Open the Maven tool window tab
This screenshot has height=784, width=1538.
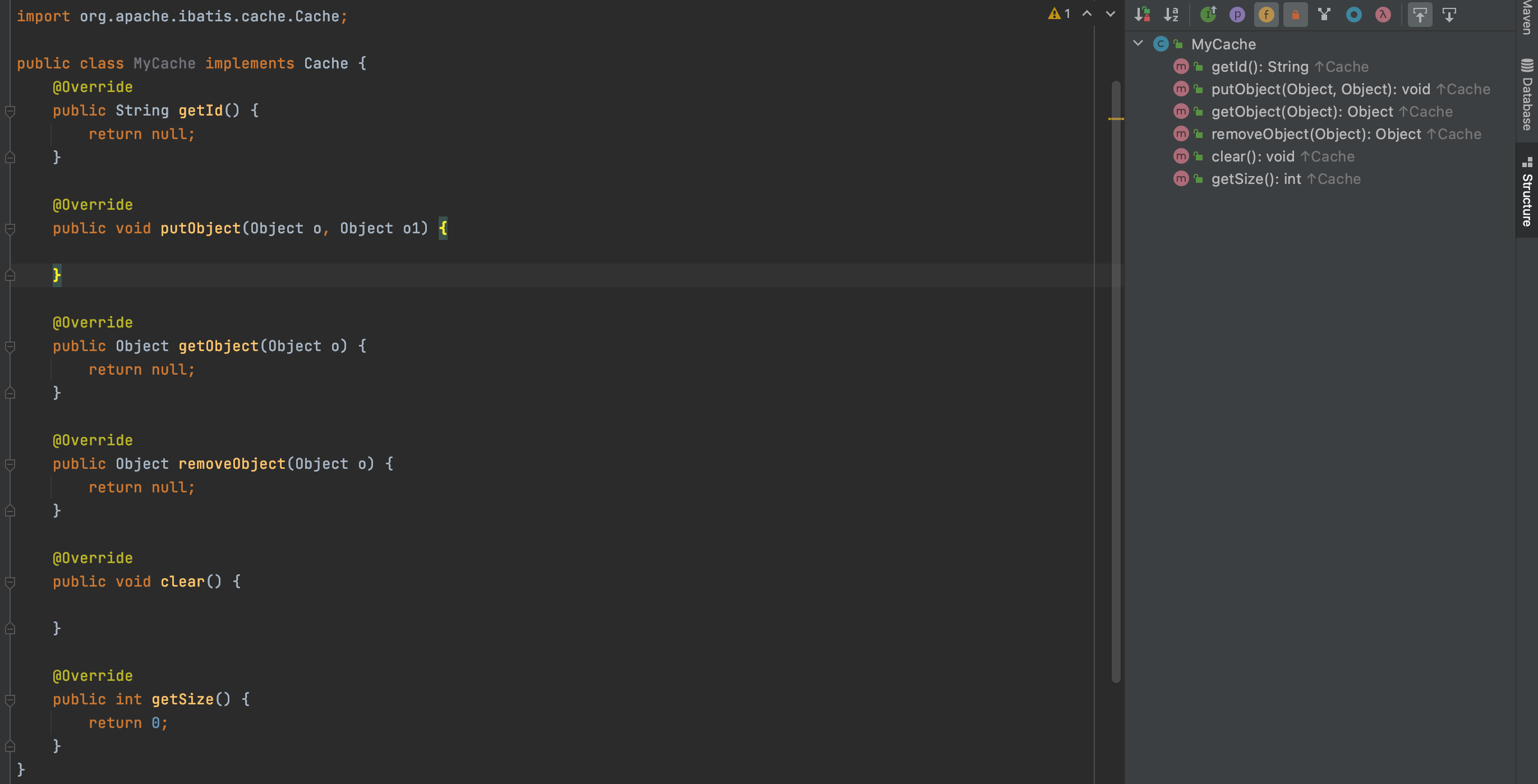click(x=1527, y=18)
